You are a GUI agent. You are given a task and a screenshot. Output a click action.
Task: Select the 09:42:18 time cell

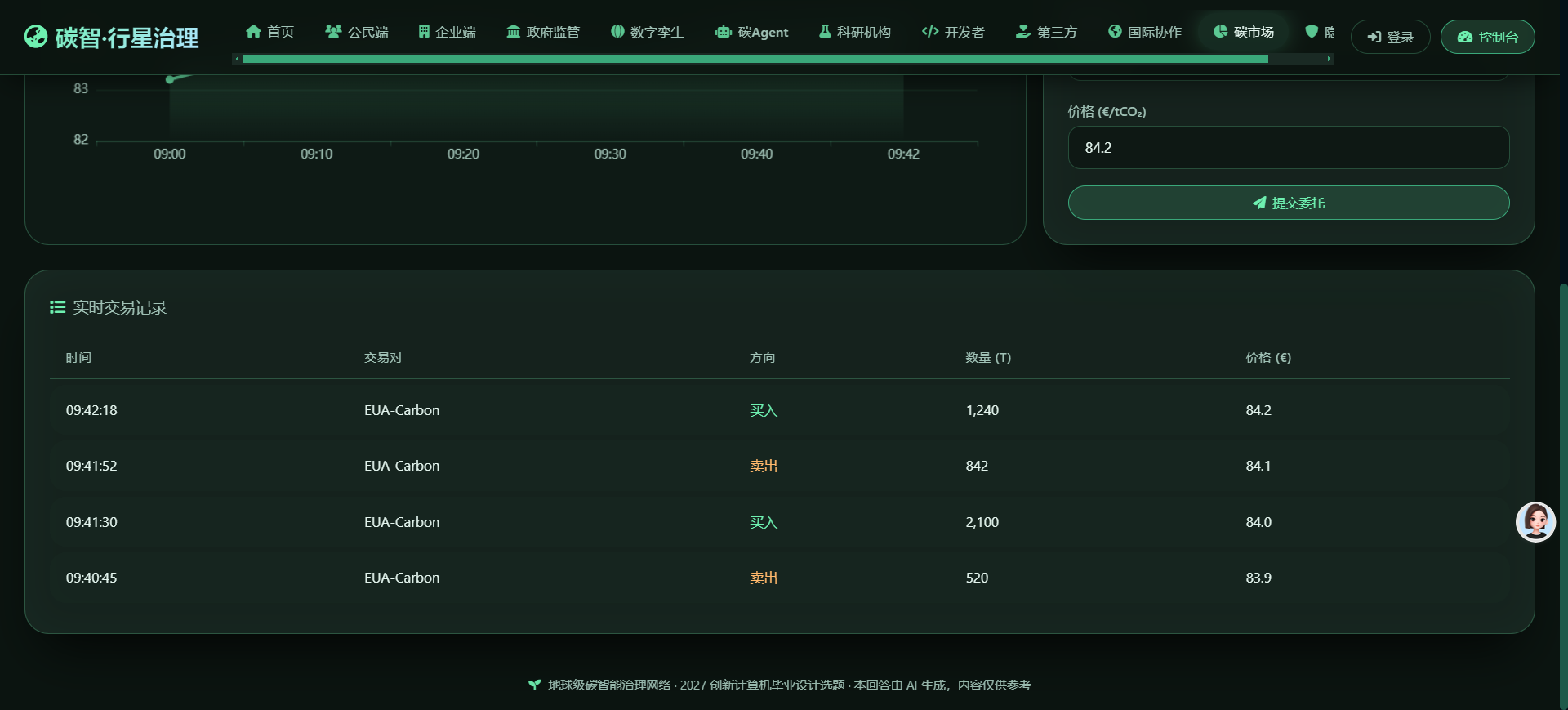(91, 410)
